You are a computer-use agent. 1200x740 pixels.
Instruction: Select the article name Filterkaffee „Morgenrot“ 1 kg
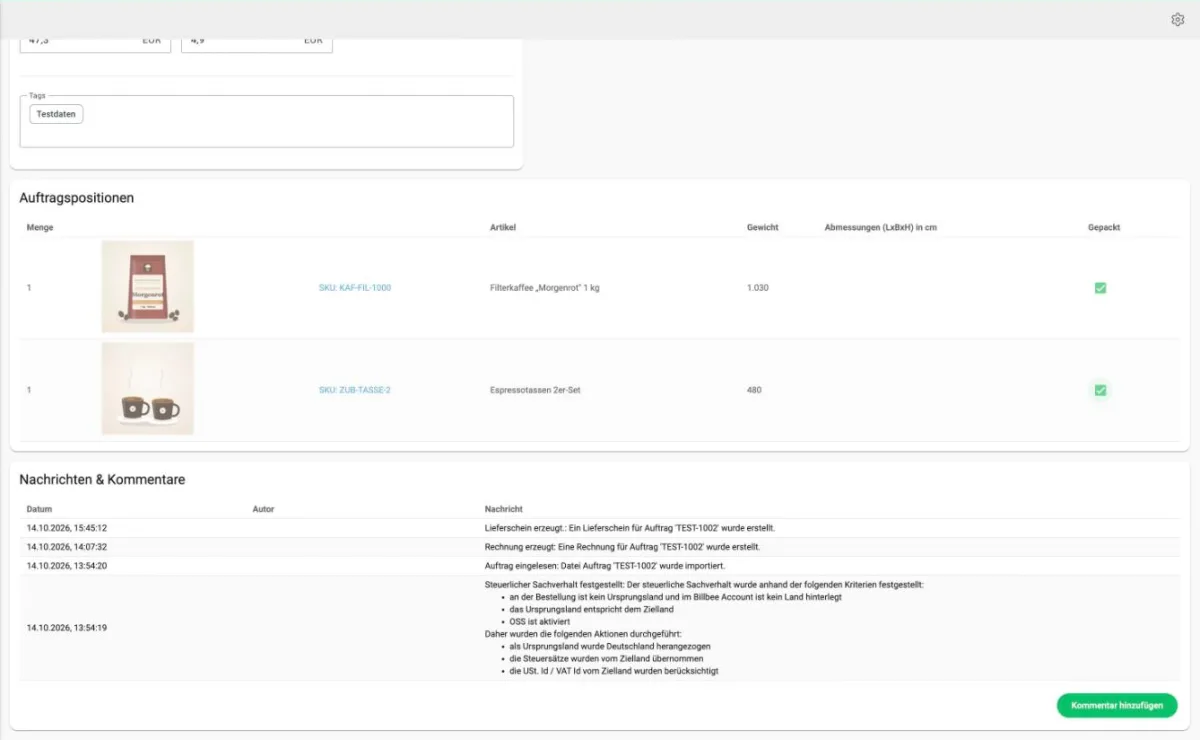point(544,288)
